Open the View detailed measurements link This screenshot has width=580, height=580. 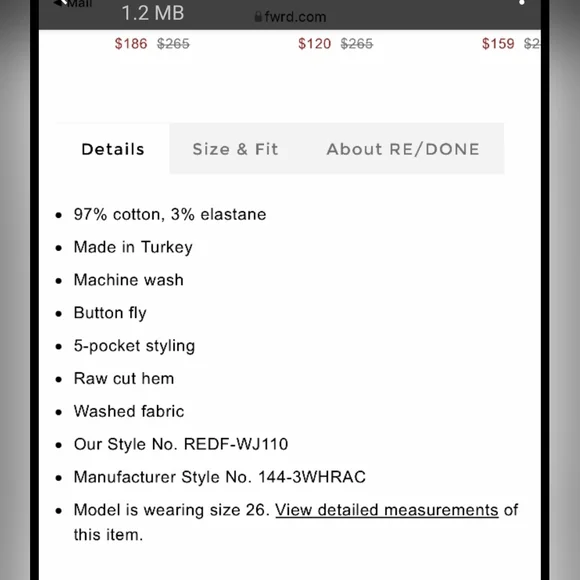click(387, 510)
